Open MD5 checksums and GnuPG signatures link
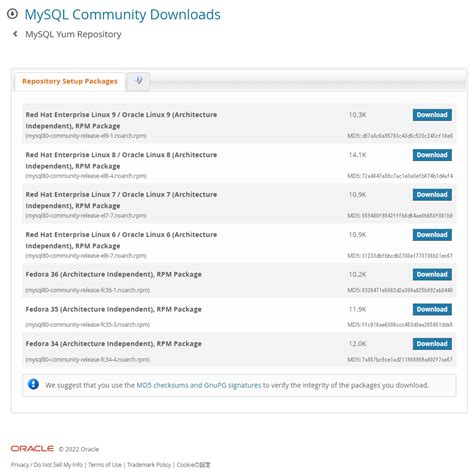The width and height of the screenshot is (474, 474). (199, 385)
